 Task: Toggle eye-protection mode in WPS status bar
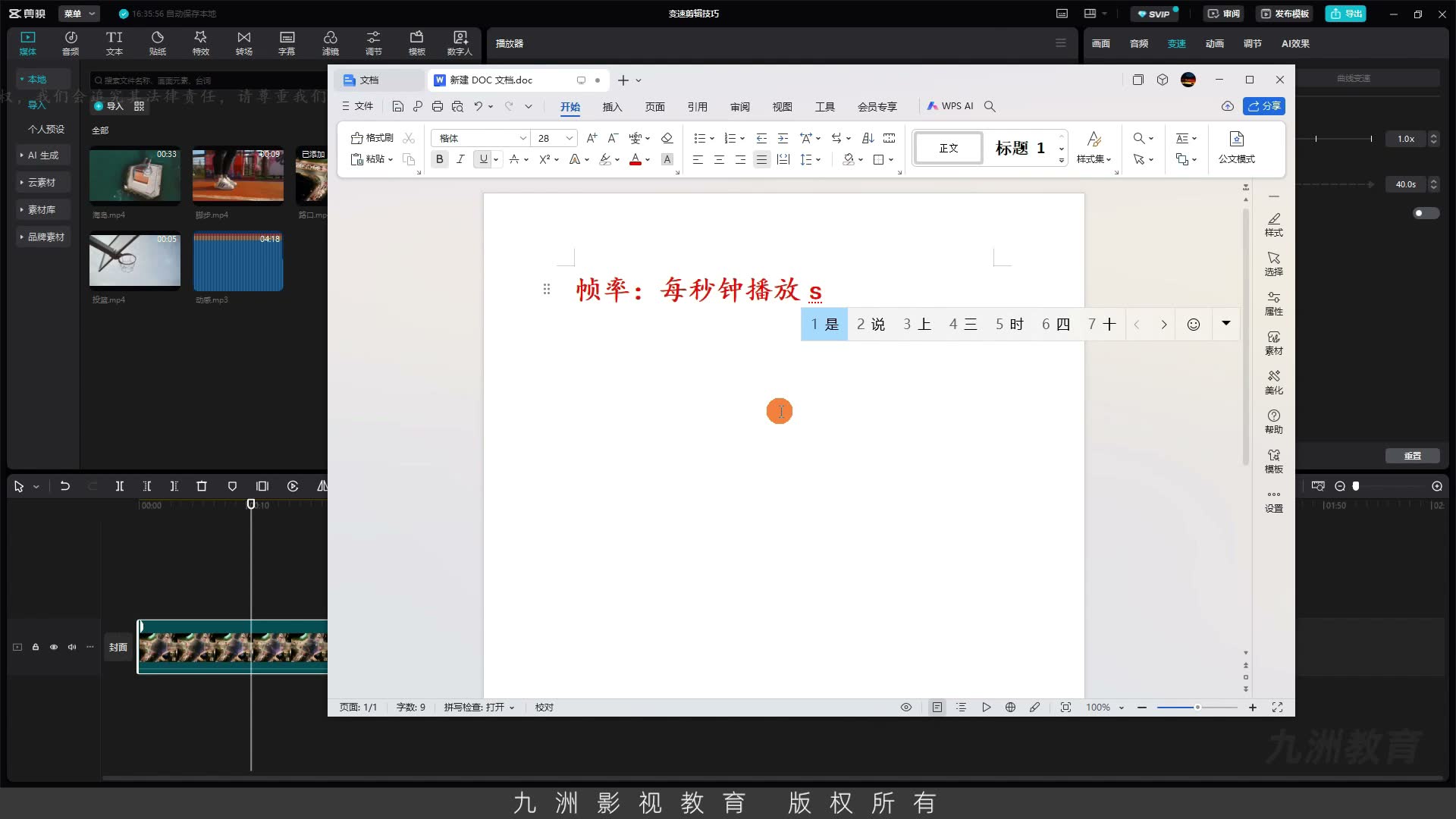[906, 707]
